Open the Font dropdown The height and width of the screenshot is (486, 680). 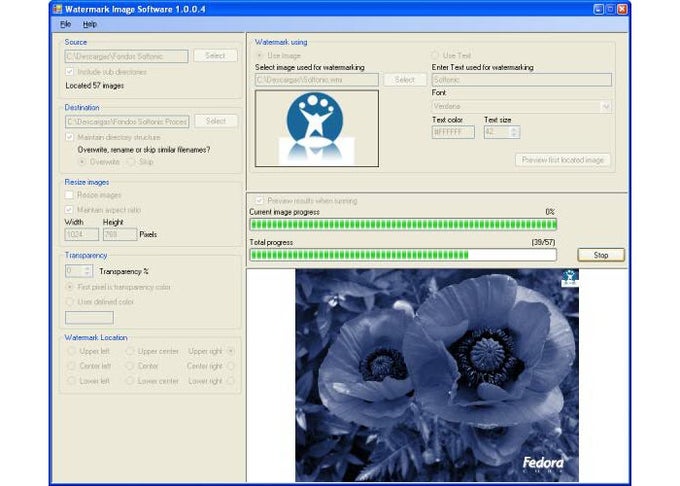pos(522,106)
